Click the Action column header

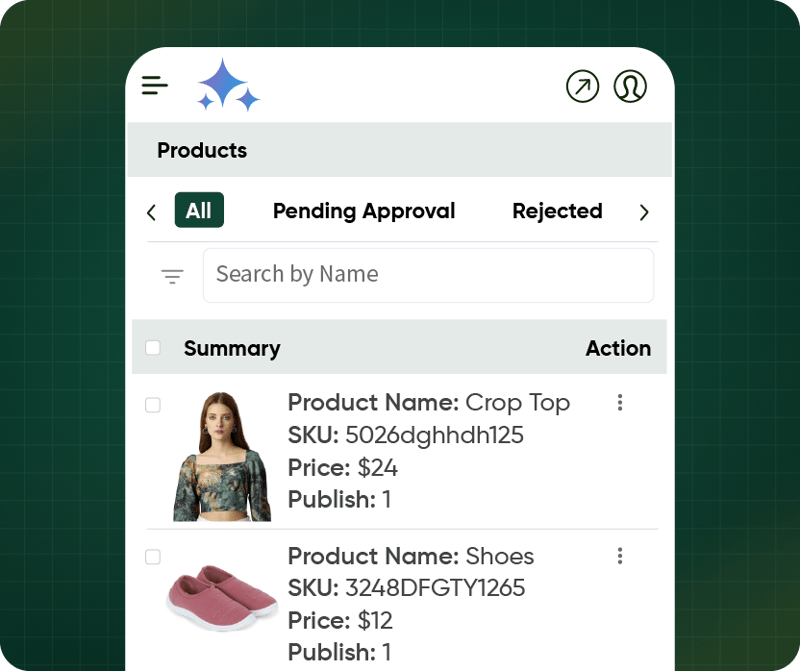[618, 348]
